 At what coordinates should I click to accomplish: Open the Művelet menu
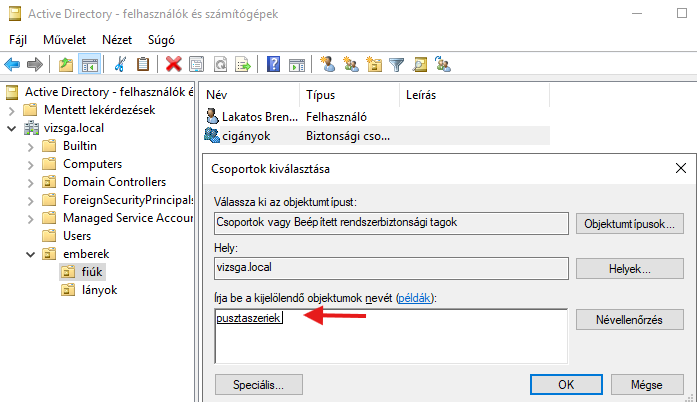[64, 39]
